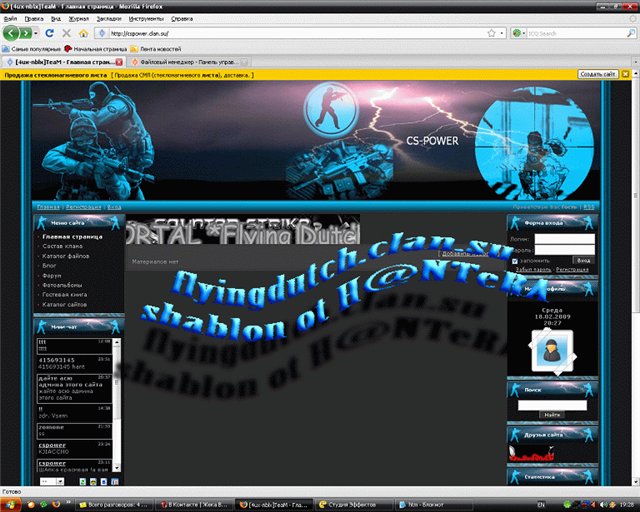Reload the page with the refresh icon
This screenshot has width=640, height=512.
pos(49,33)
